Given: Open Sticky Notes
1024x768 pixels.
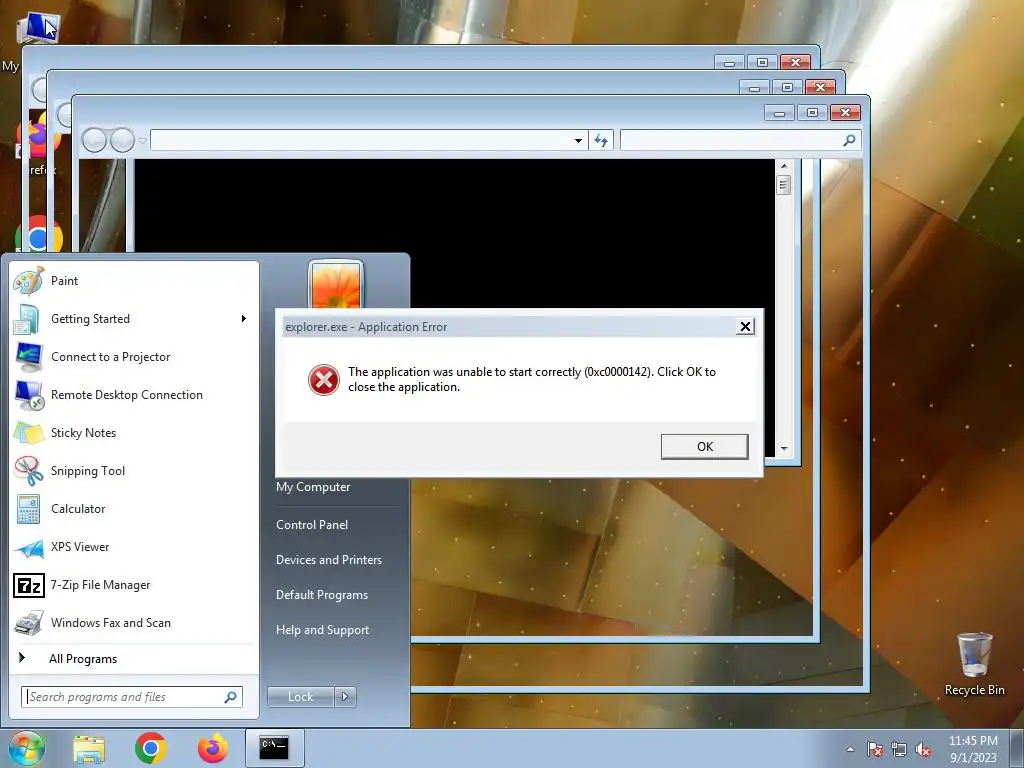Looking at the screenshot, I should coord(134,432).
